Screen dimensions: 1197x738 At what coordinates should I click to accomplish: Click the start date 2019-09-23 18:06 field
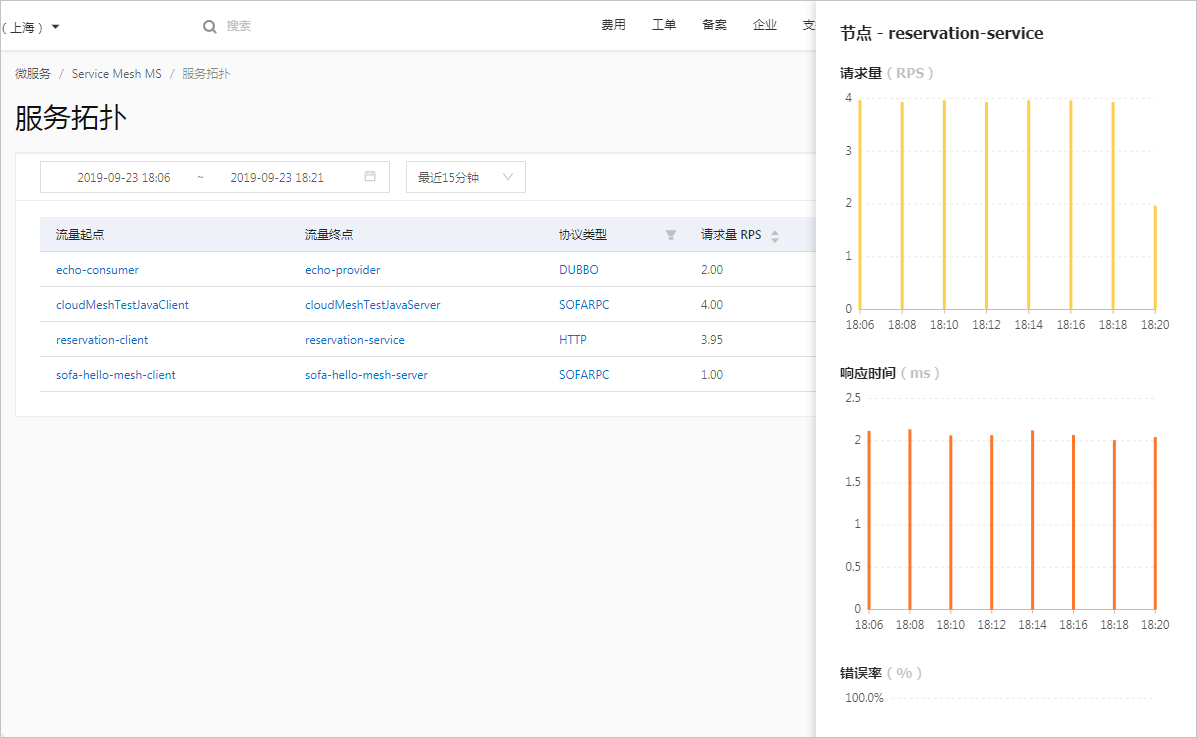(x=124, y=177)
